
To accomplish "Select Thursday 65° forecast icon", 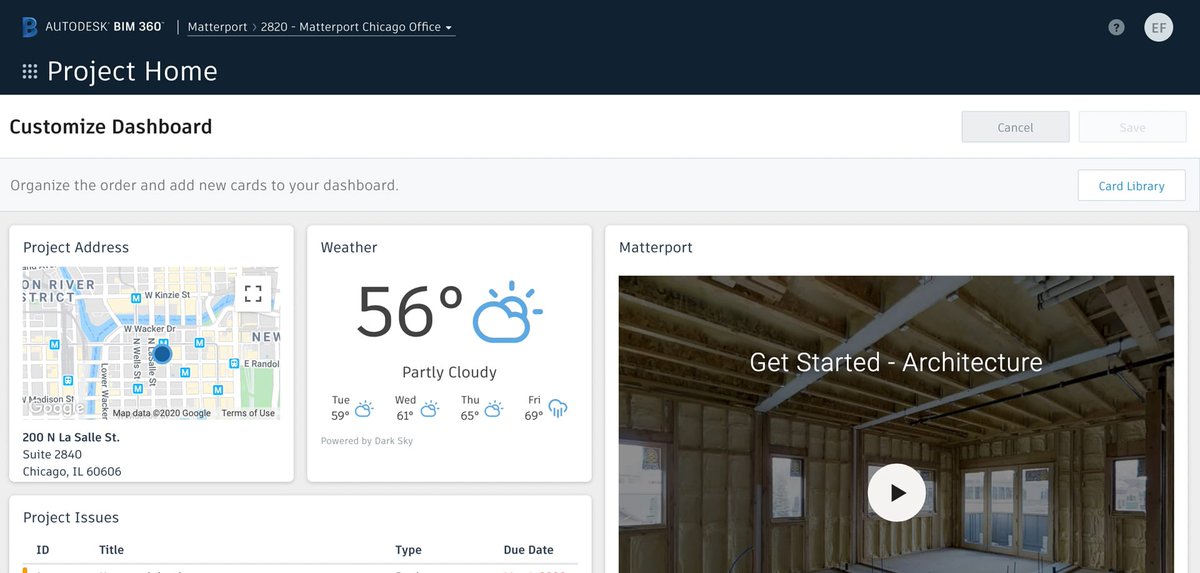I will (x=494, y=408).
